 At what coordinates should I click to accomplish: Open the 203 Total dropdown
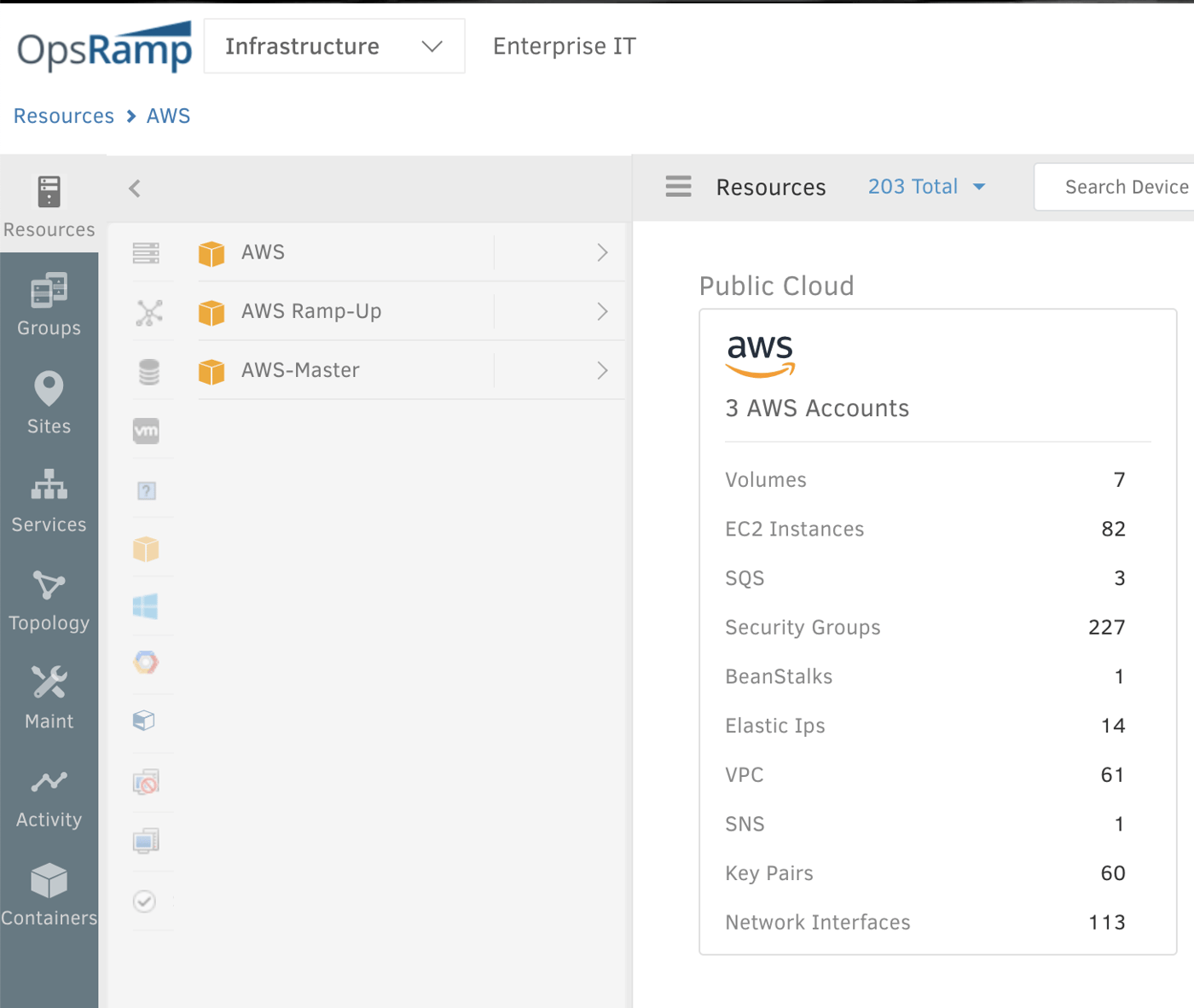click(927, 186)
